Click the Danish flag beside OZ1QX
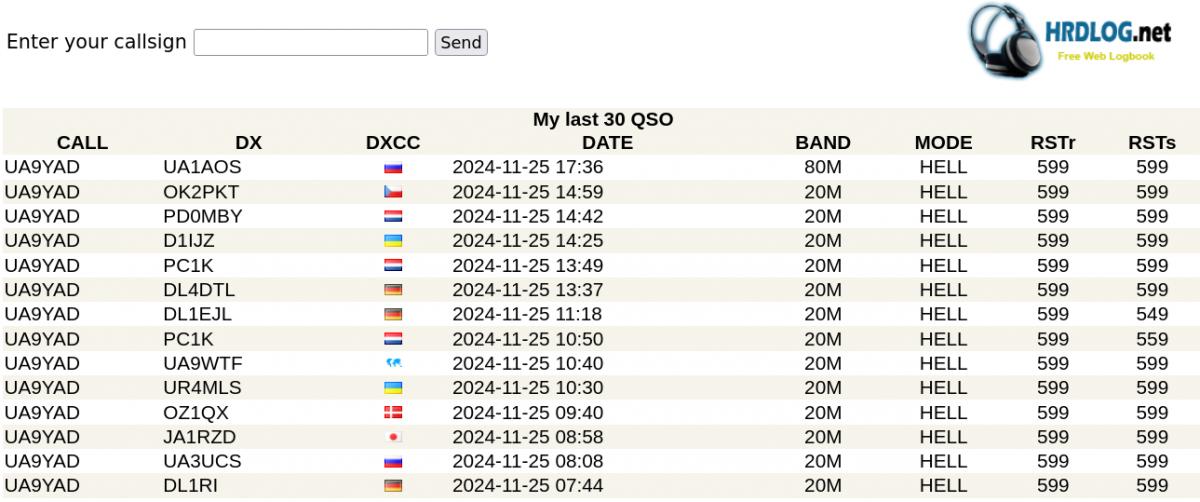 tap(393, 413)
